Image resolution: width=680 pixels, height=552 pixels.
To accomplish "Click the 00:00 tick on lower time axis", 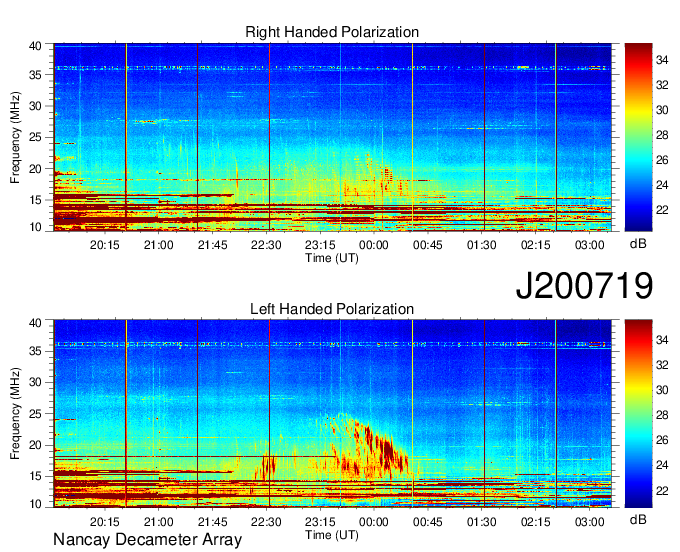I will coord(374,522).
